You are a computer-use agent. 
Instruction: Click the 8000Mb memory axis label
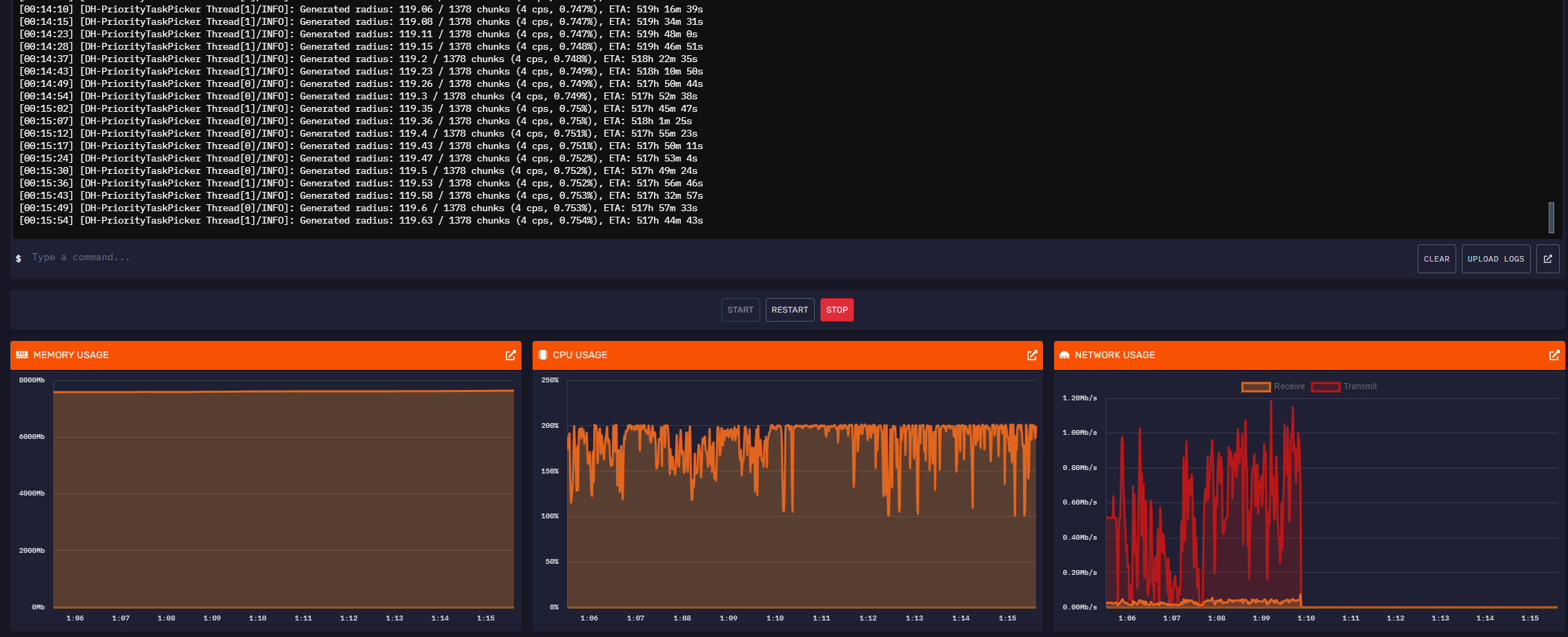pos(32,380)
